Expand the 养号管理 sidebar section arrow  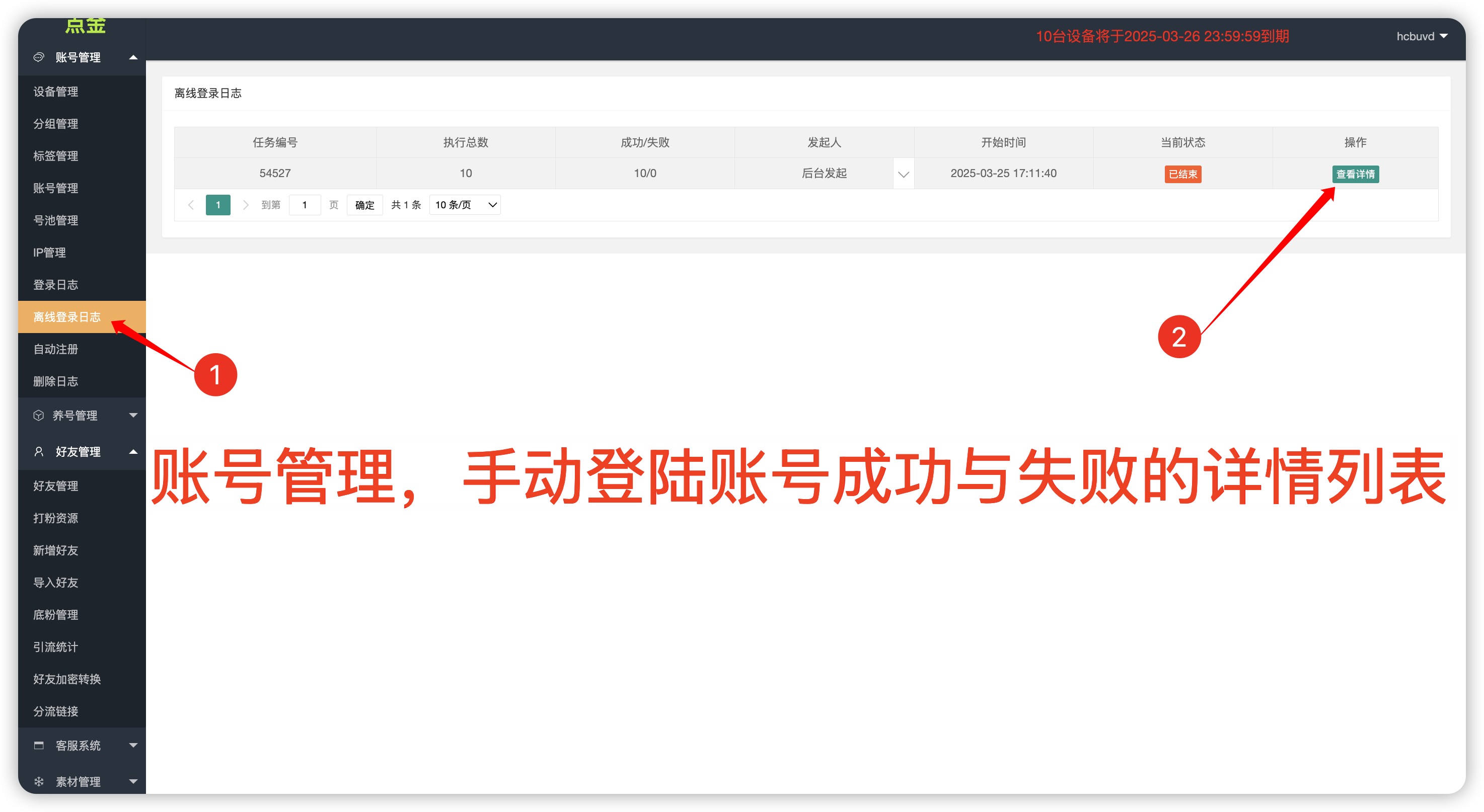pyautogui.click(x=134, y=415)
